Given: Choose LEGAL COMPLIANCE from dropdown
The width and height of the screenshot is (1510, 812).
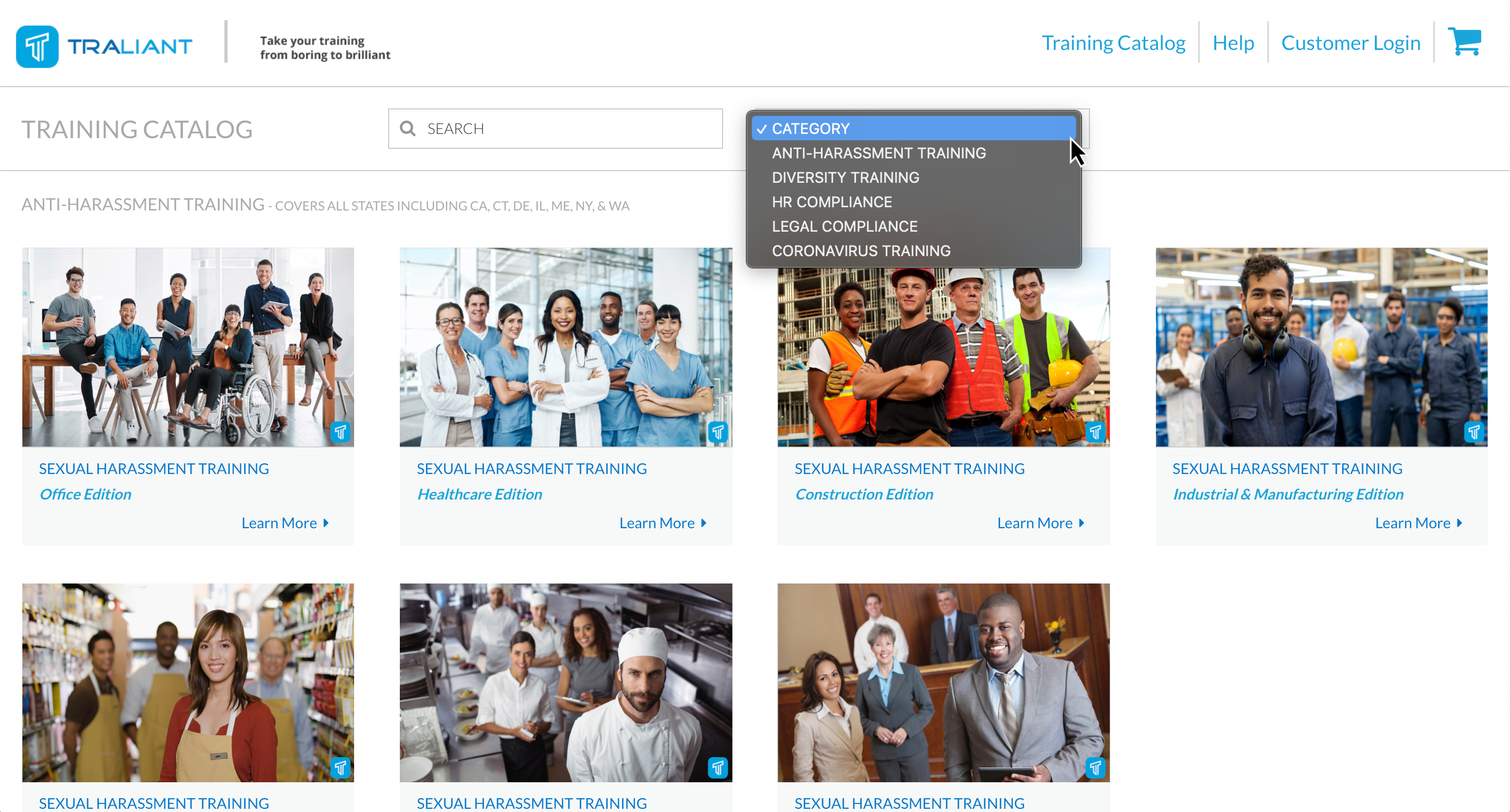Looking at the screenshot, I should click(914, 227).
